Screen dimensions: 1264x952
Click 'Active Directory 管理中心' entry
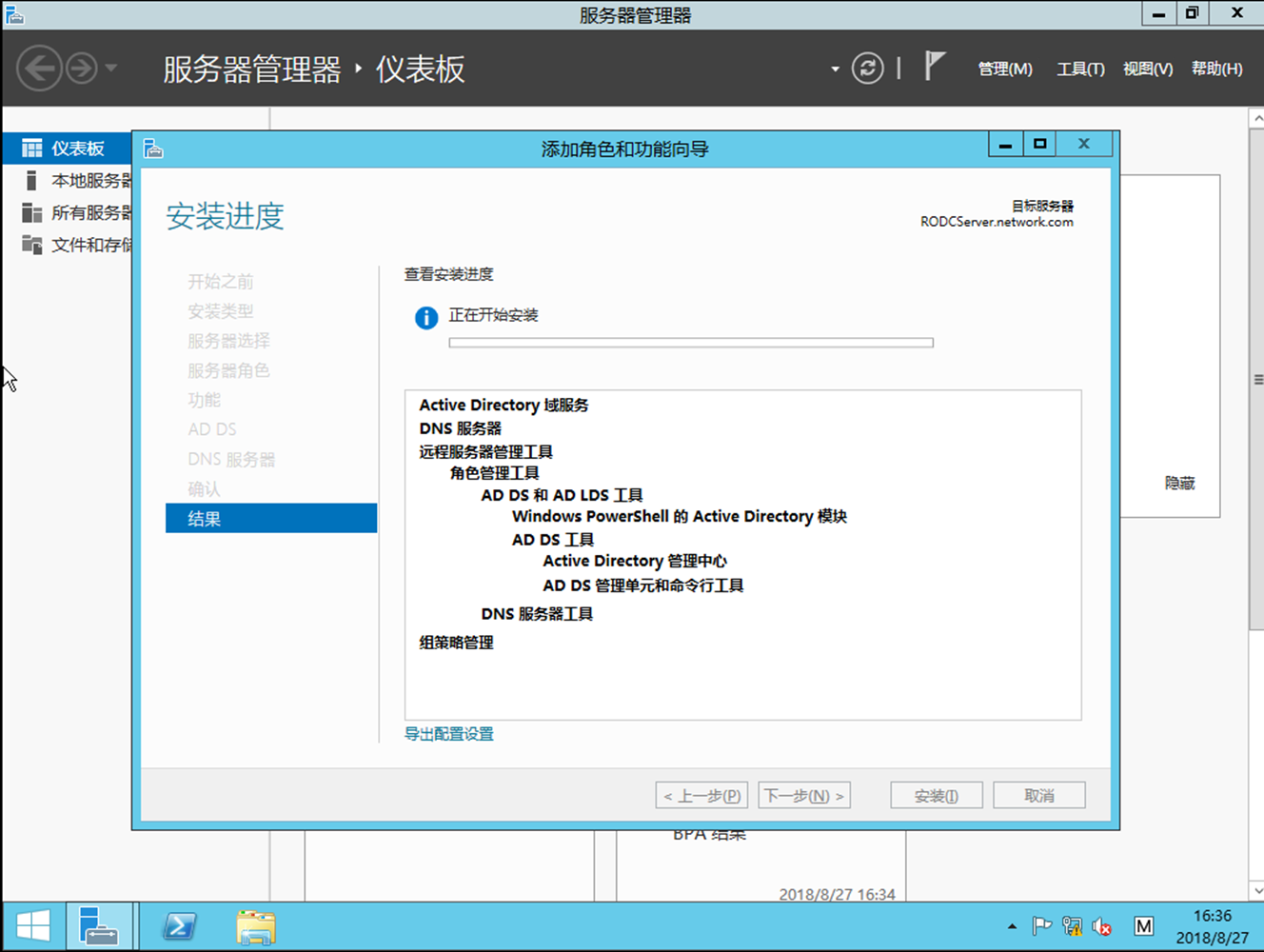[635, 561]
